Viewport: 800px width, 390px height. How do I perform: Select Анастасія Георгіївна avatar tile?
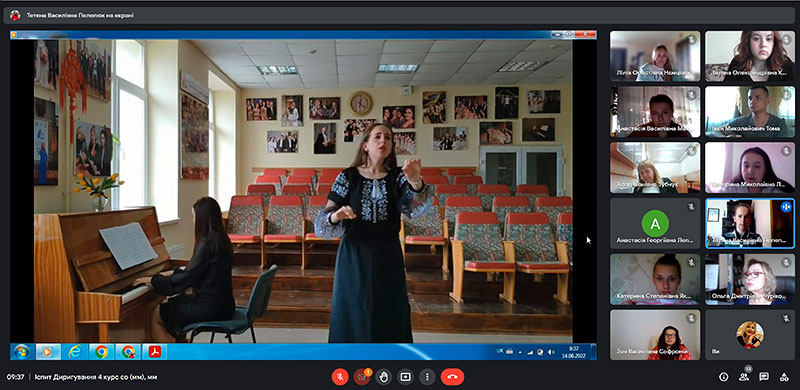[x=655, y=224]
